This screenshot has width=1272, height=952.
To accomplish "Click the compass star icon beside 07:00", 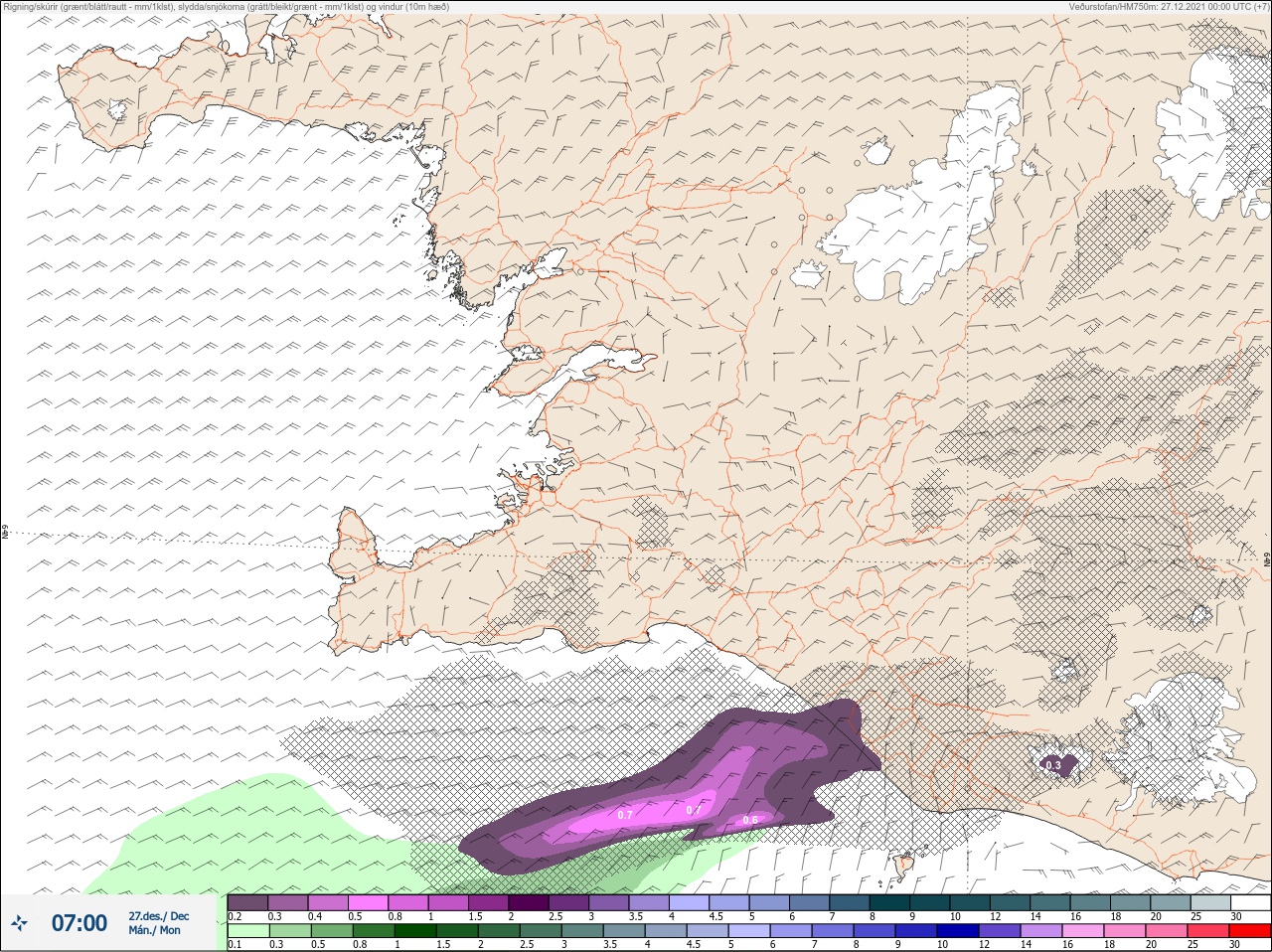I will tap(19, 923).
